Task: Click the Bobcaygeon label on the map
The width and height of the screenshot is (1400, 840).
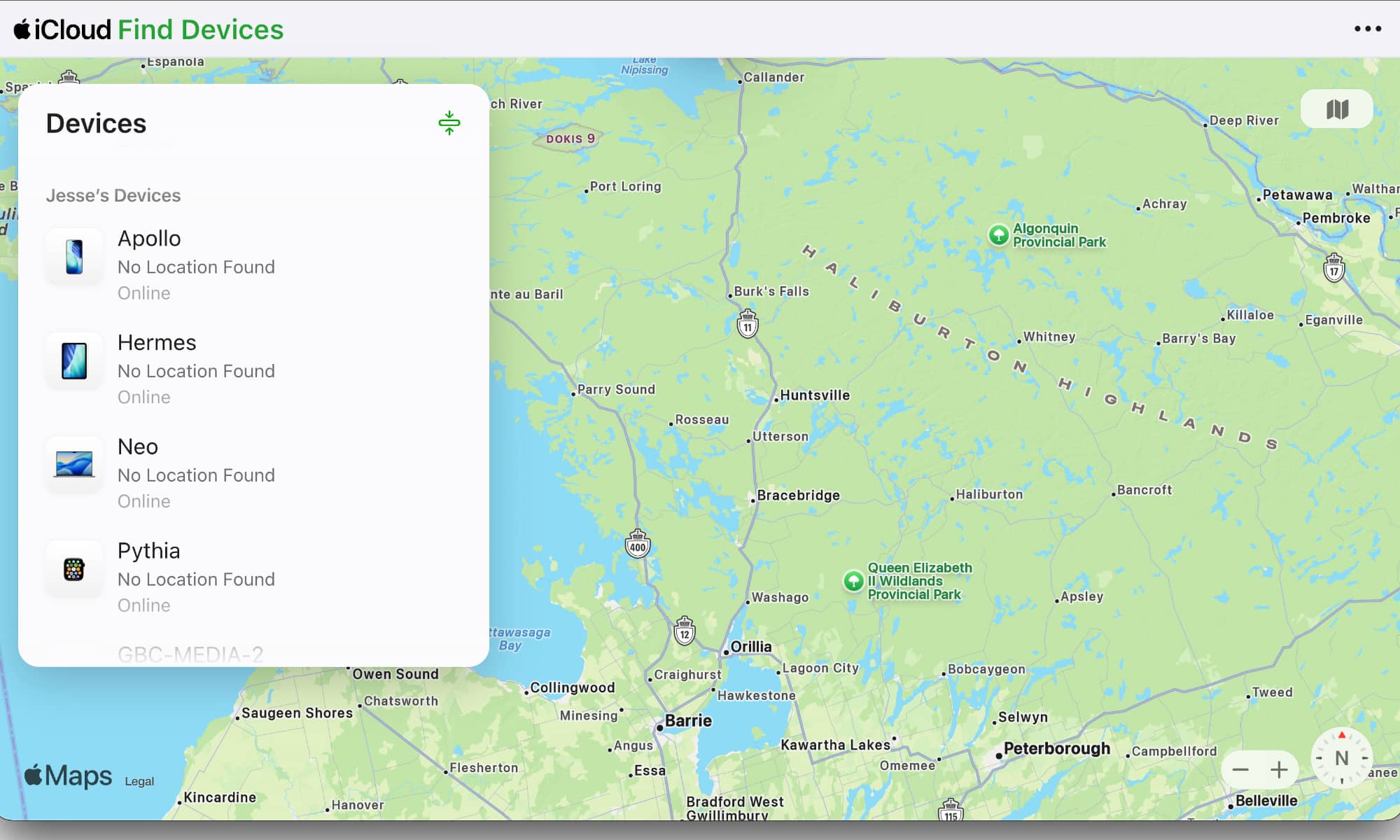Action: (986, 669)
